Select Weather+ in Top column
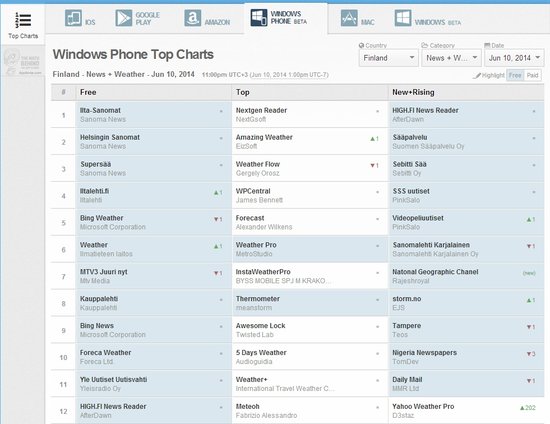This screenshot has height=424, width=550. pos(251,379)
